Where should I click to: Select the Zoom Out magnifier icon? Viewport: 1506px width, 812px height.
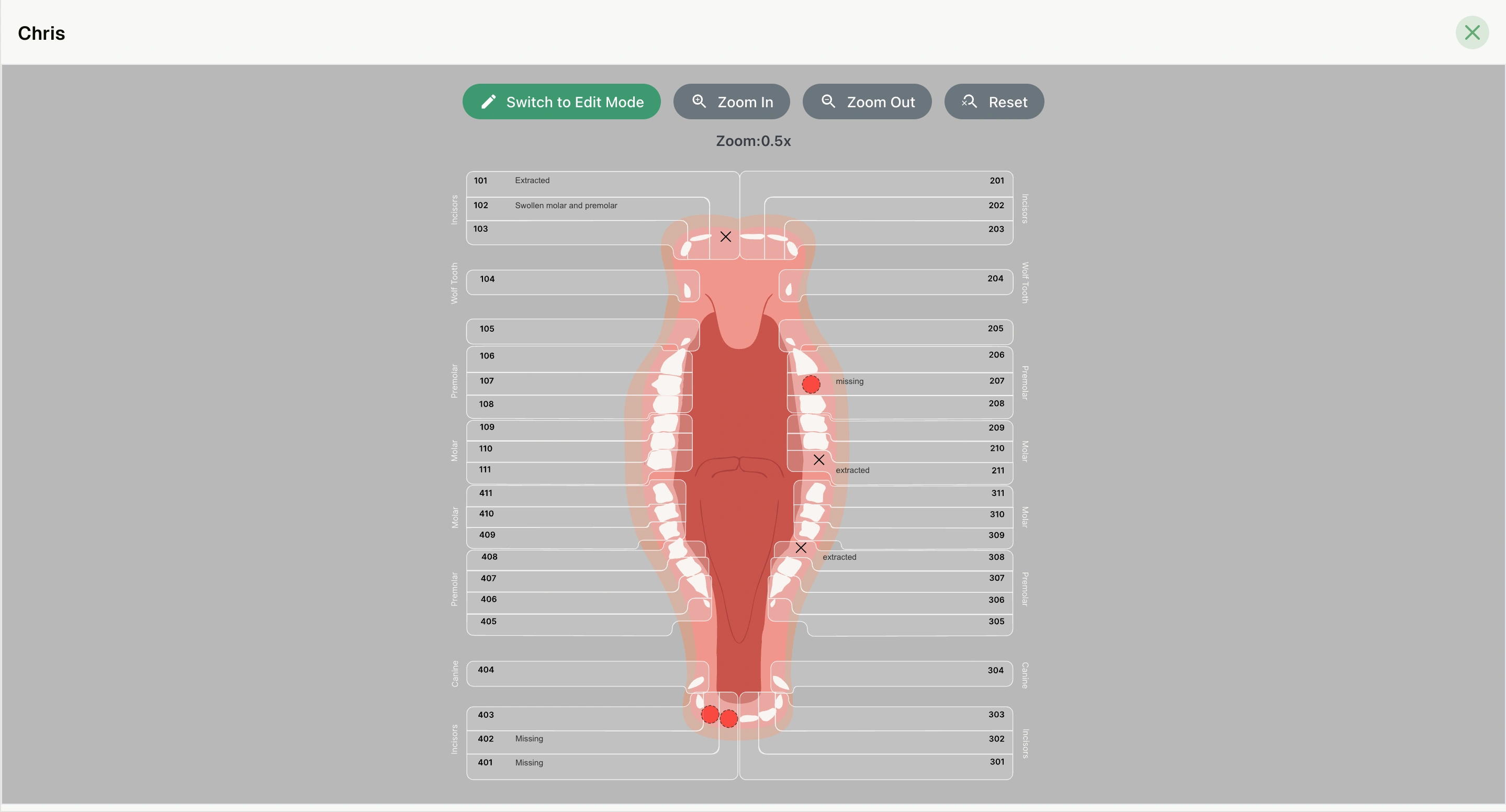click(x=827, y=101)
